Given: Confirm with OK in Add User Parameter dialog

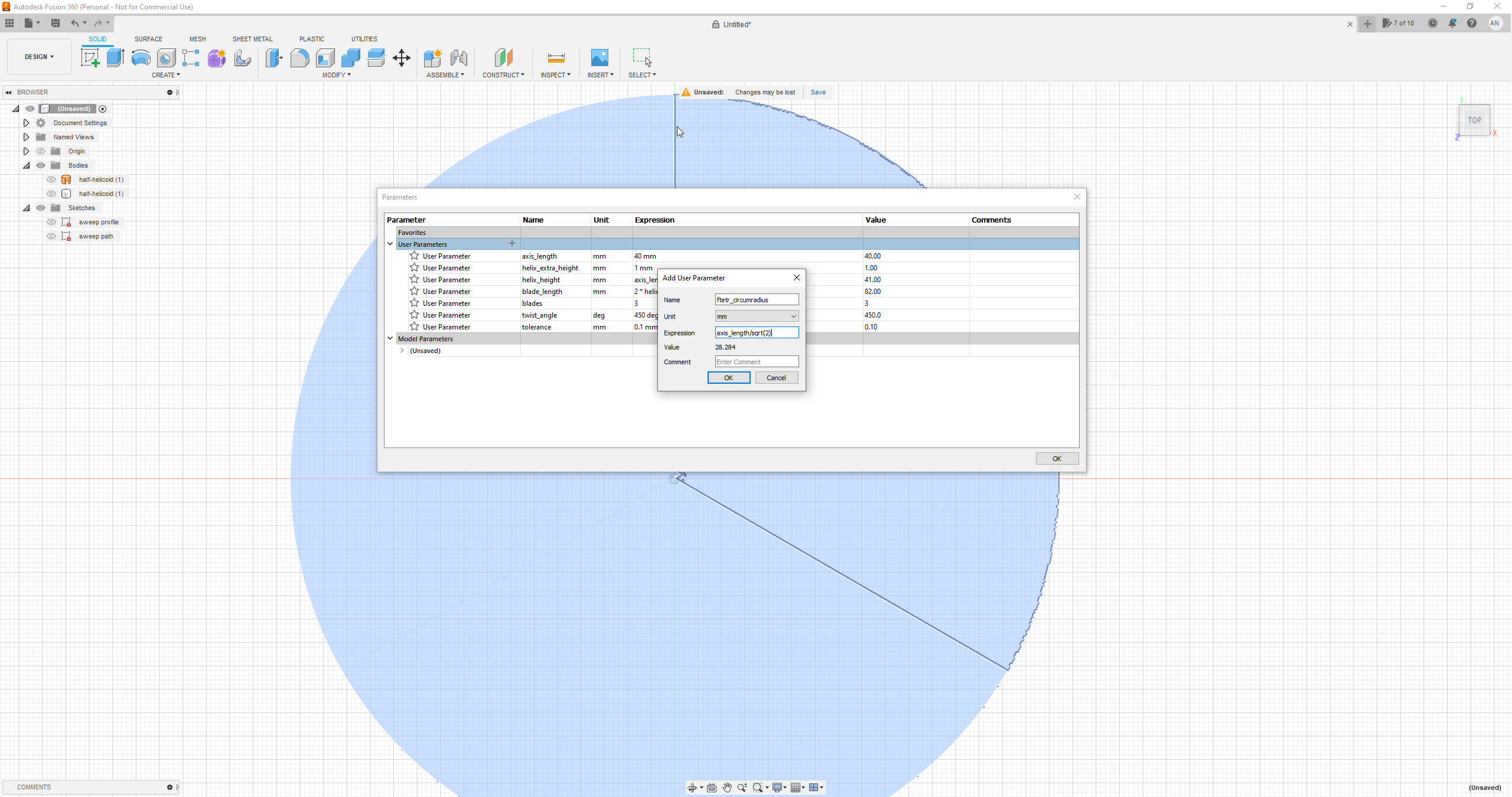Looking at the screenshot, I should (x=728, y=377).
